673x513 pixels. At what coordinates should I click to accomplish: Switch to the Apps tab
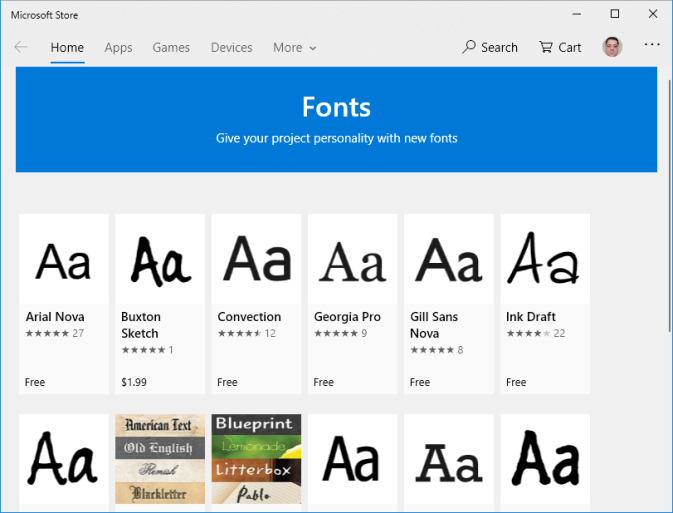[118, 47]
